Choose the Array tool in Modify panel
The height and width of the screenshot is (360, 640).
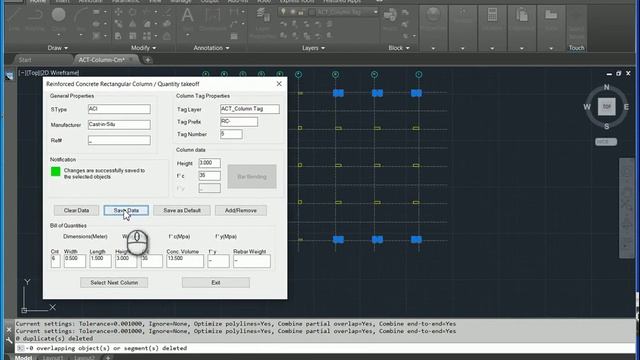click(147, 36)
